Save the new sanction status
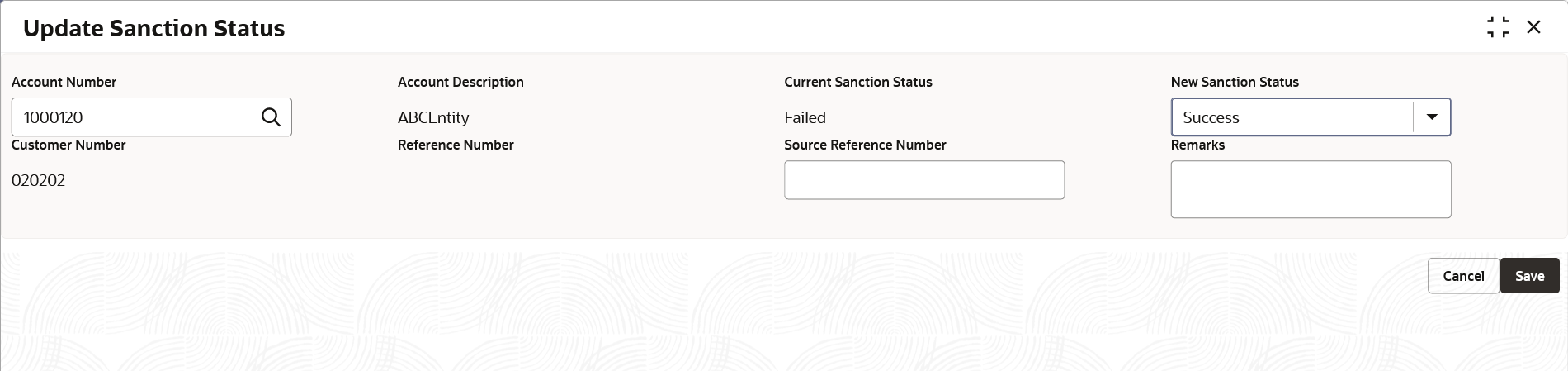 tap(1529, 276)
